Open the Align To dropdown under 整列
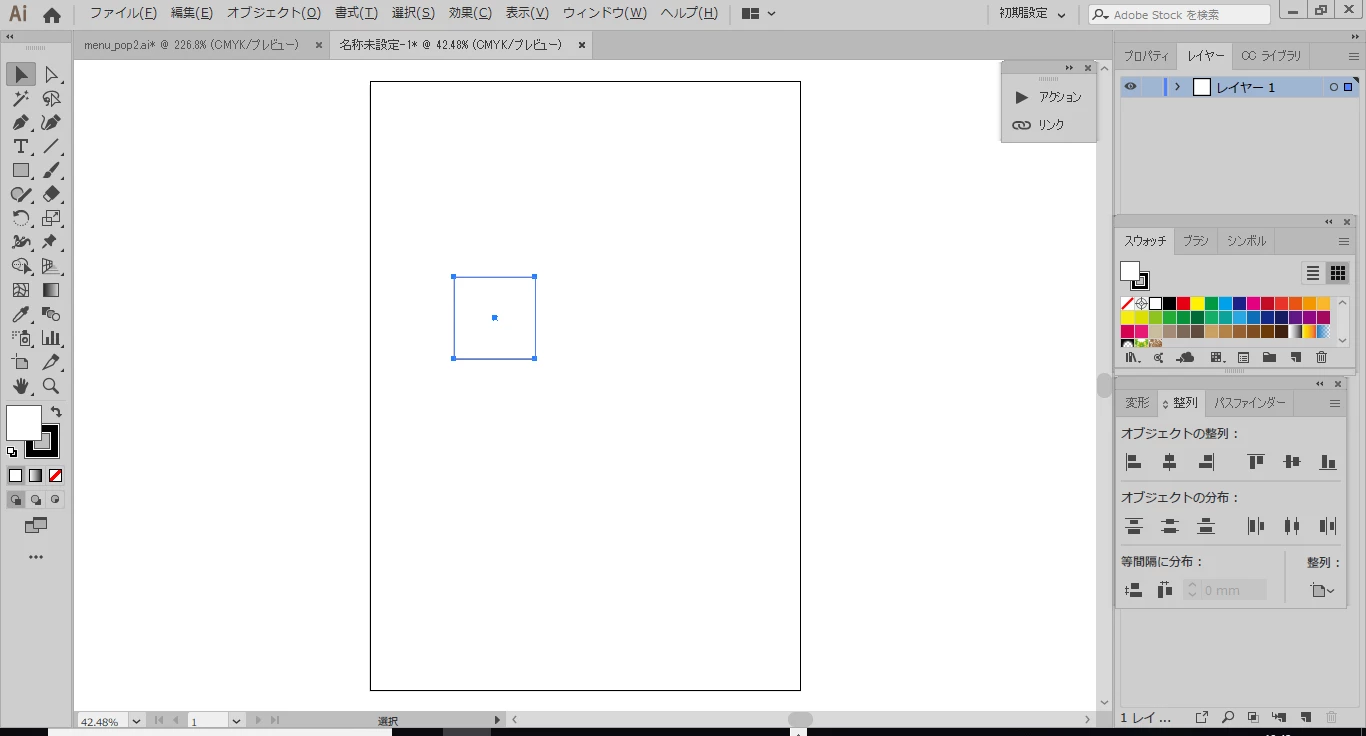The image size is (1366, 736). click(x=1322, y=591)
